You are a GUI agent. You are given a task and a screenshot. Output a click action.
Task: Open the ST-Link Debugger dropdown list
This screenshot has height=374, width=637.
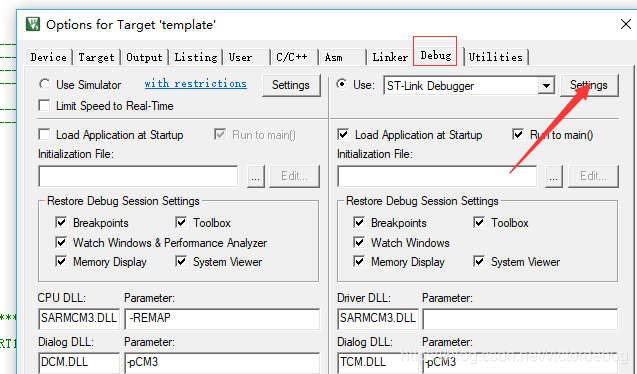pos(546,86)
